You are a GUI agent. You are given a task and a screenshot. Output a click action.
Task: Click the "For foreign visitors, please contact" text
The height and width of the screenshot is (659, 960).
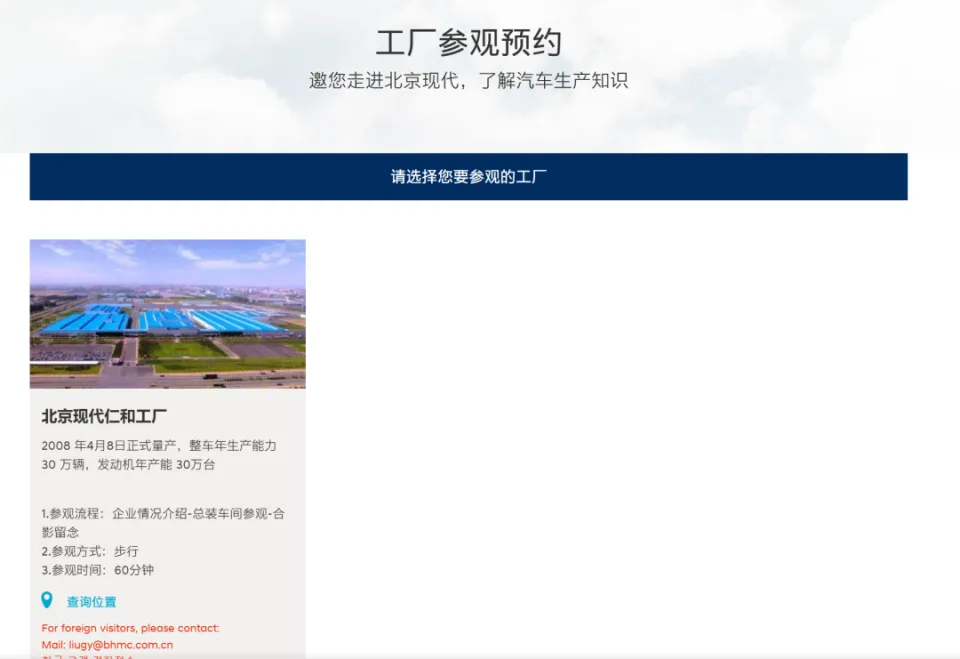pyautogui.click(x=130, y=628)
